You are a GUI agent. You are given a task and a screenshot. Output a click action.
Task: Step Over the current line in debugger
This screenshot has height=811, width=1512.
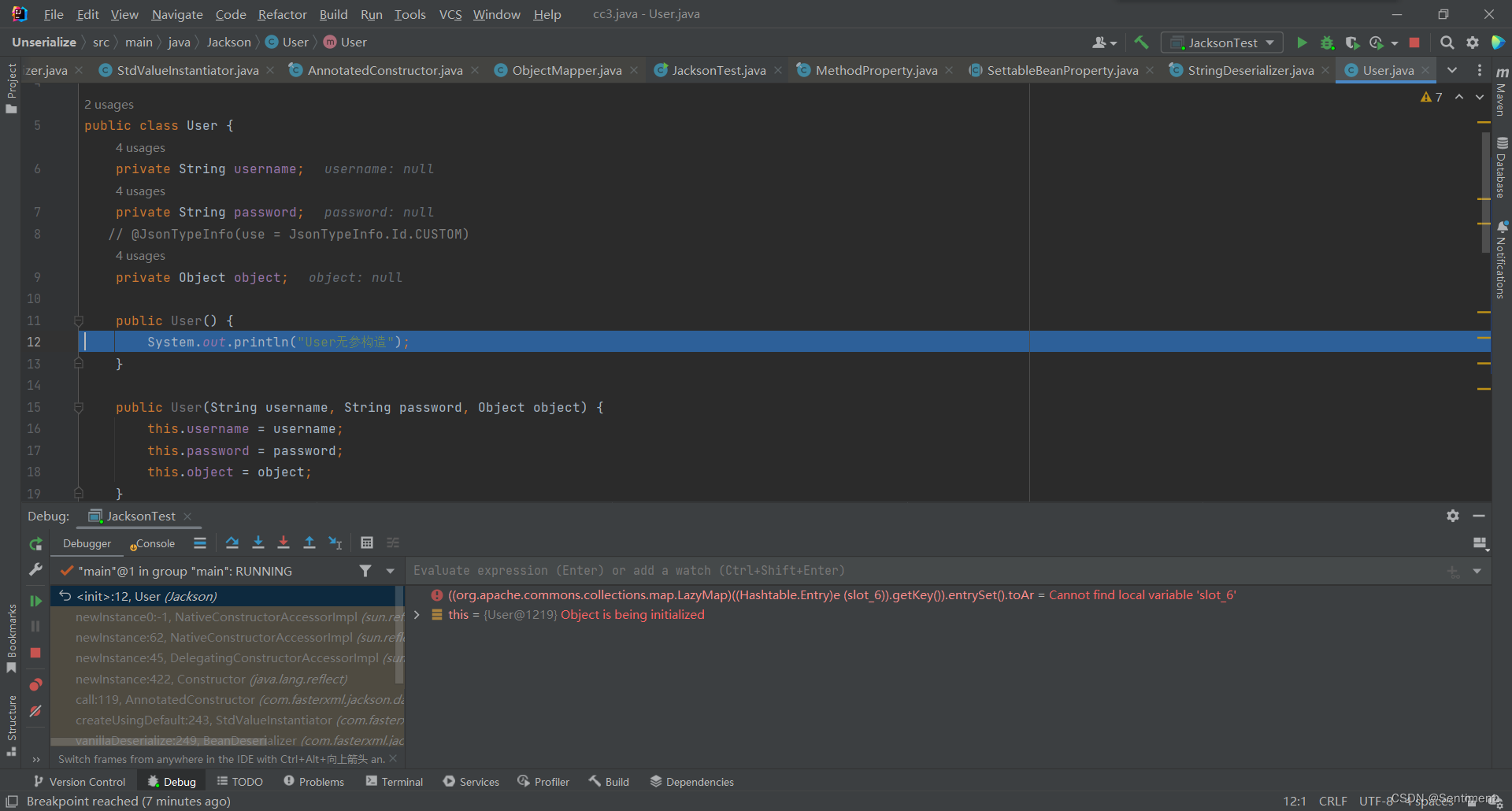coord(232,543)
